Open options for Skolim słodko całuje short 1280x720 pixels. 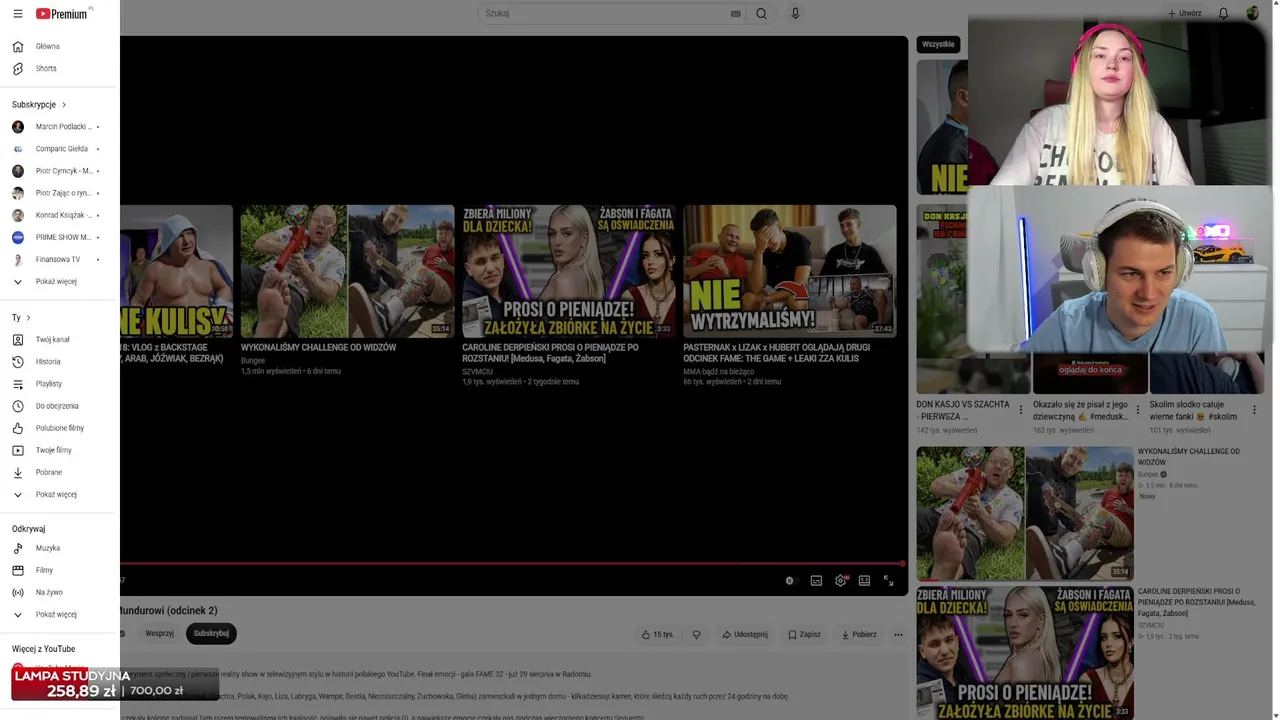point(1254,410)
